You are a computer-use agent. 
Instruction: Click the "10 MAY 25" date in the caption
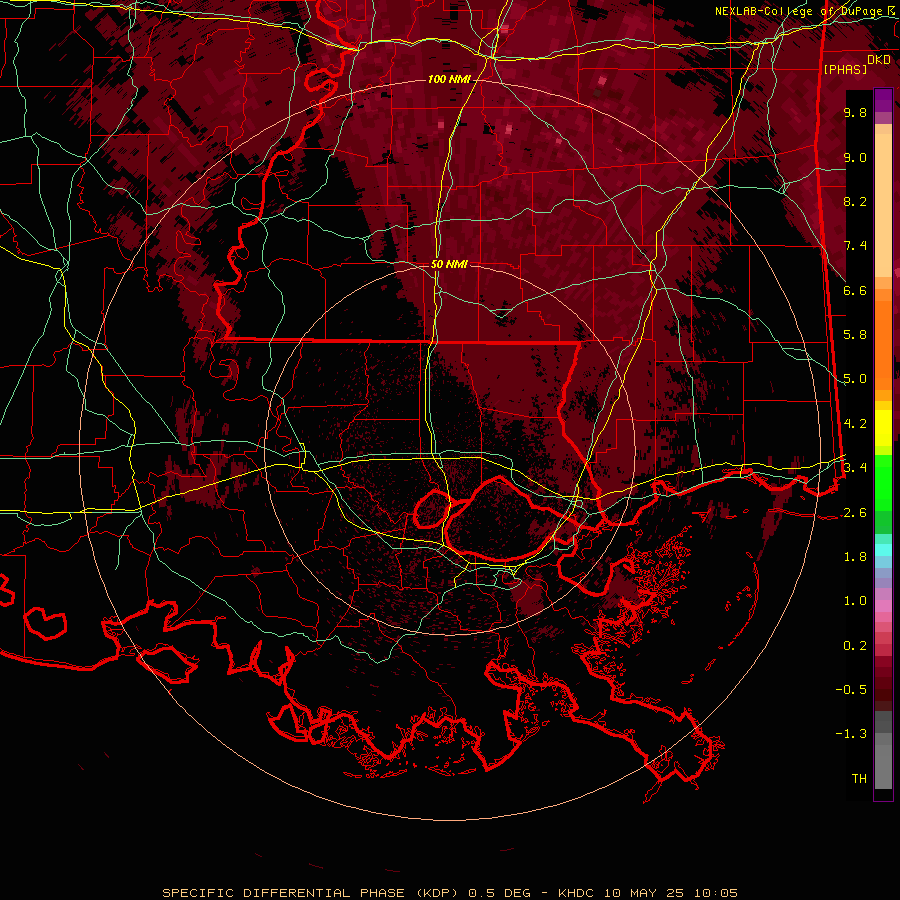point(643,893)
